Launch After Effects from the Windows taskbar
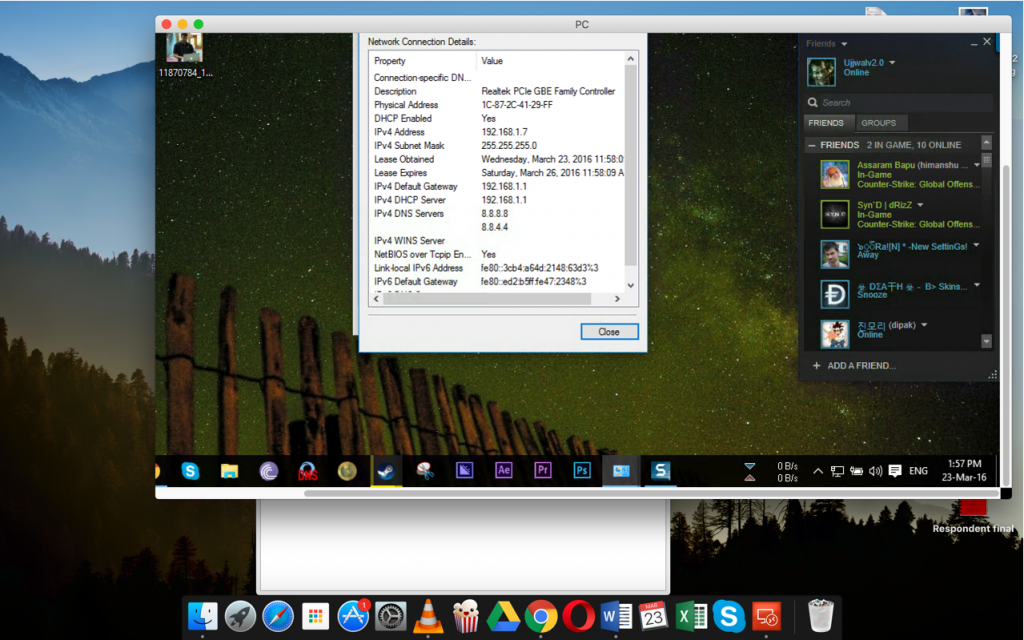 click(504, 470)
